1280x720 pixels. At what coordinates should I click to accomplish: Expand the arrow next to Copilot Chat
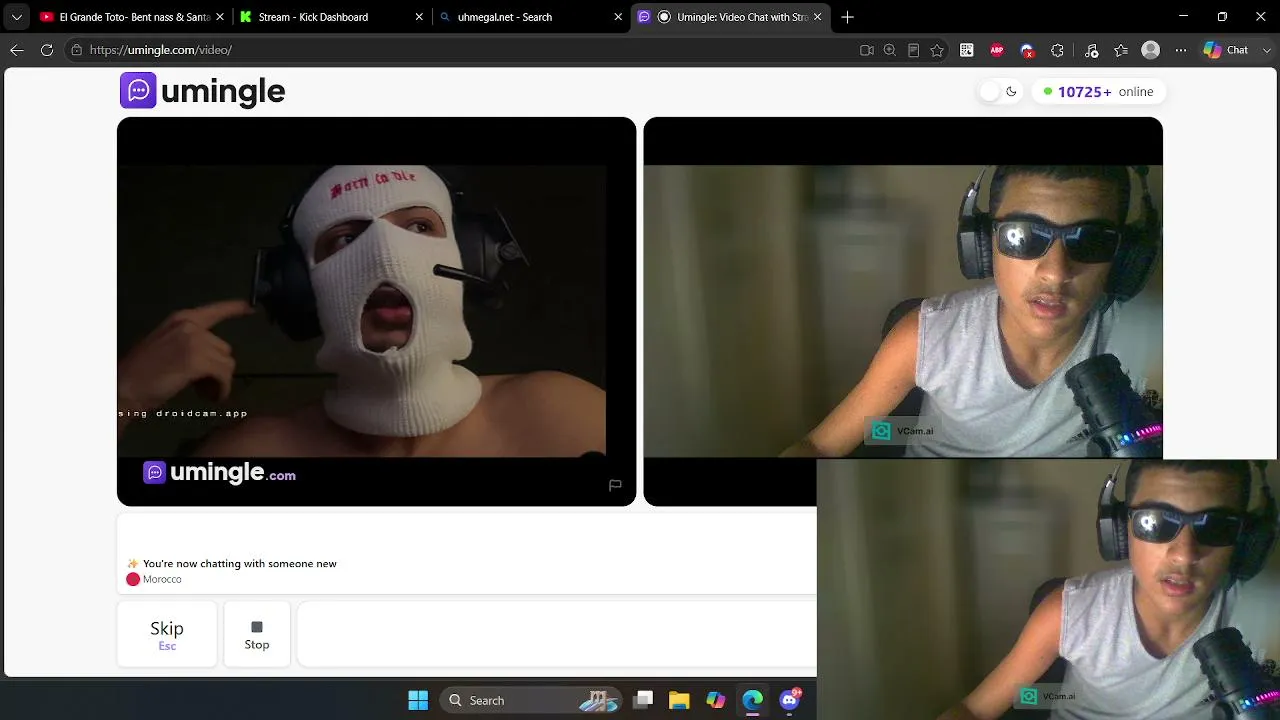coord(1265,50)
